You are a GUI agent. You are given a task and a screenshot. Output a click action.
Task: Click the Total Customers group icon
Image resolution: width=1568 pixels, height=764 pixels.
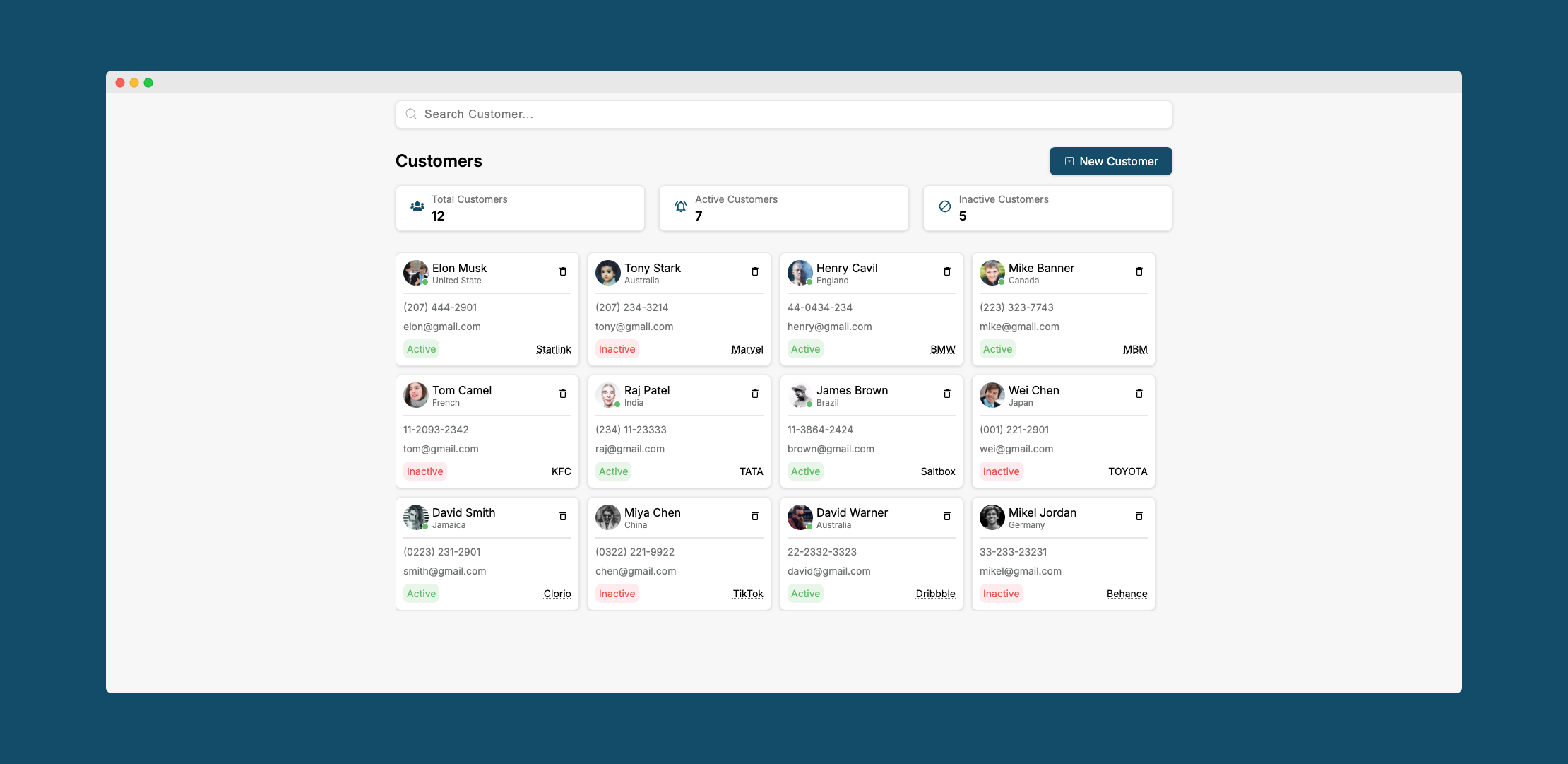click(x=417, y=206)
